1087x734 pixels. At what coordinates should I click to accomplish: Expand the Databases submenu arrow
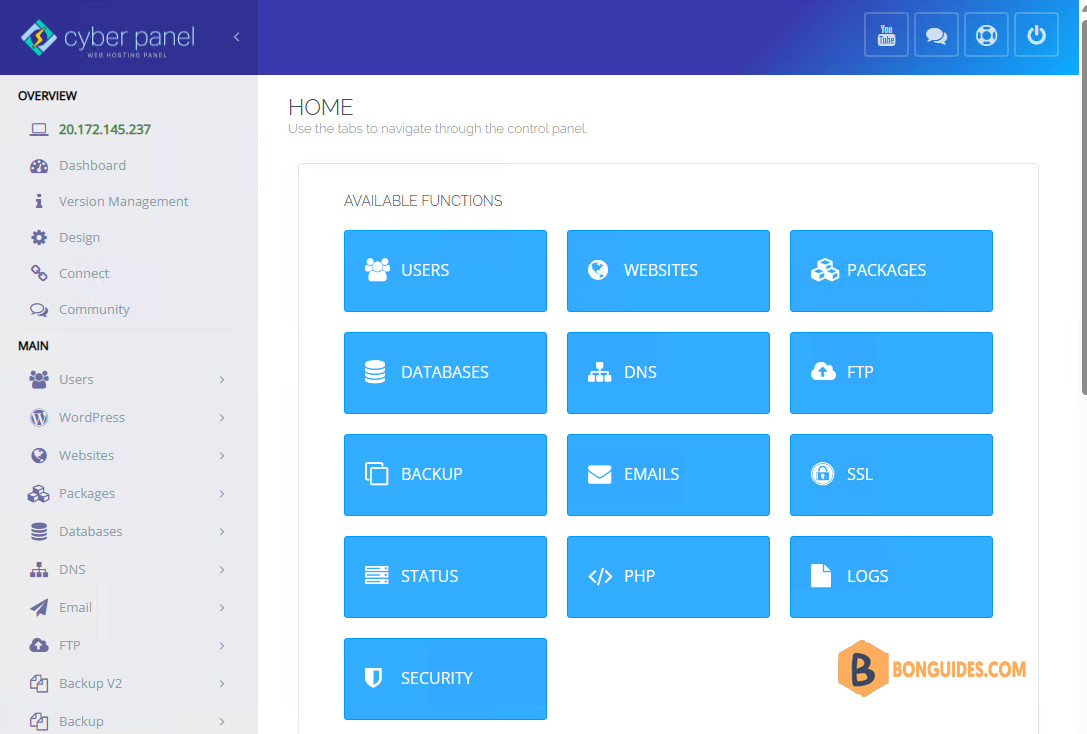coord(222,532)
